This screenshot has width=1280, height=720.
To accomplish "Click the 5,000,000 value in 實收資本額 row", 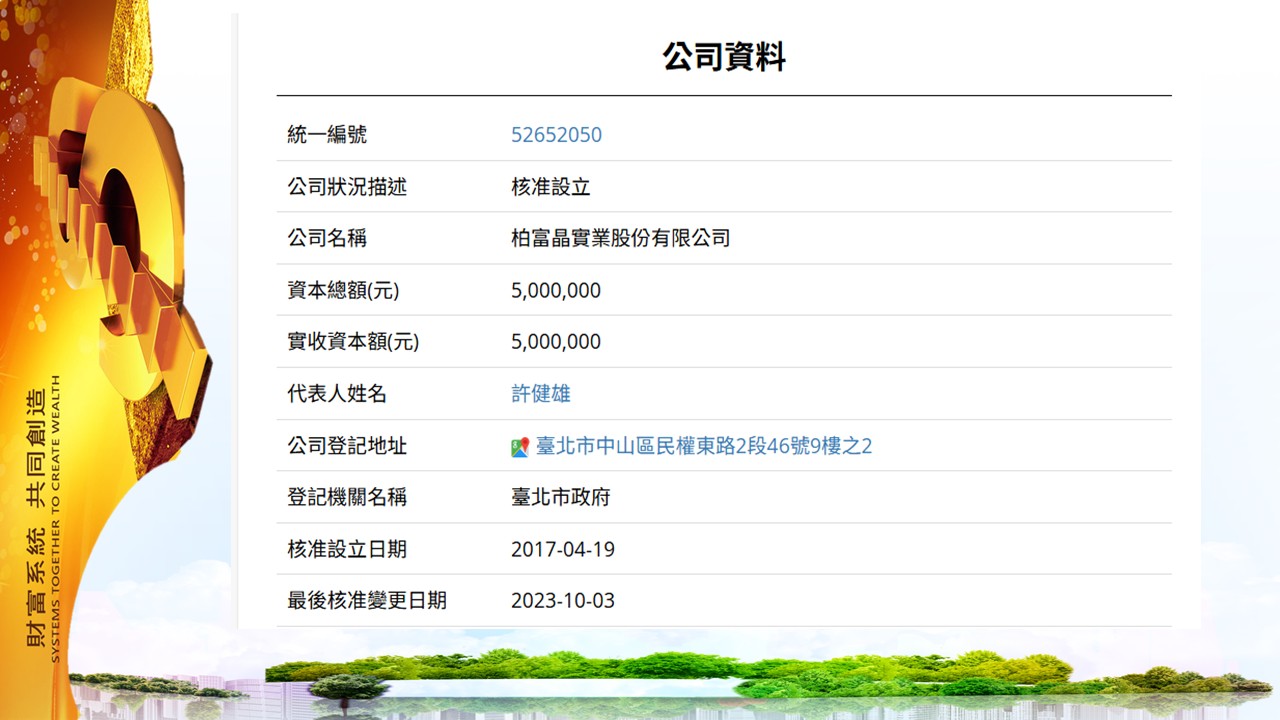I will [556, 342].
